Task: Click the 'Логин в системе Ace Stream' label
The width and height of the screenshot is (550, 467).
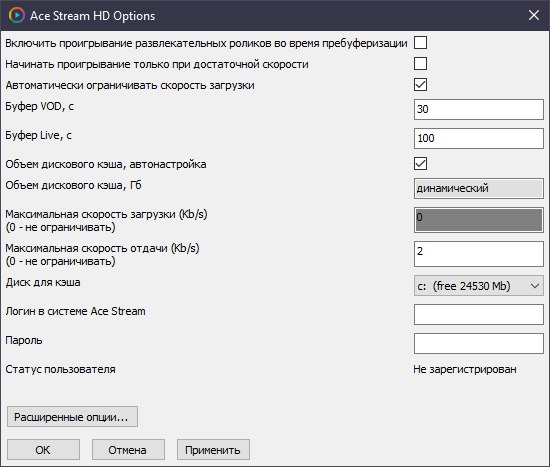Action: (x=75, y=311)
